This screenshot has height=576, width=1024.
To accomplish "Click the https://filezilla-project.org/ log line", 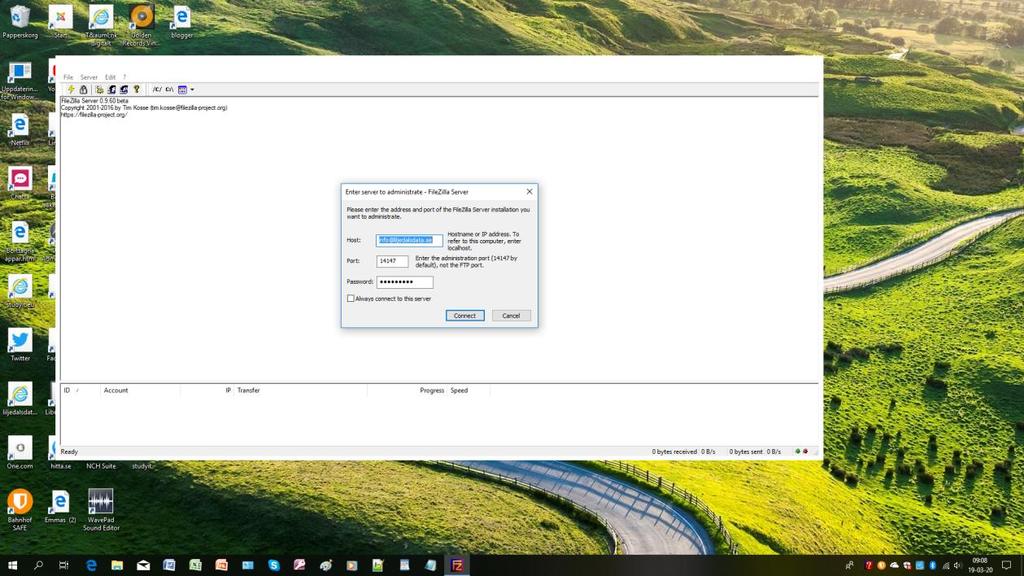I will click(x=94, y=115).
